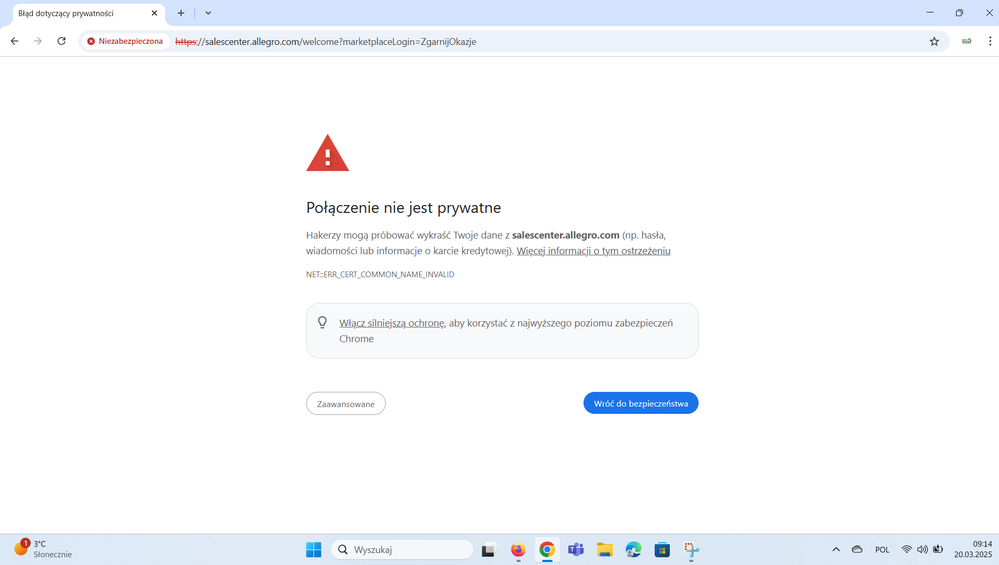
Task: Switch to Chrome on the taskbar
Action: [547, 550]
